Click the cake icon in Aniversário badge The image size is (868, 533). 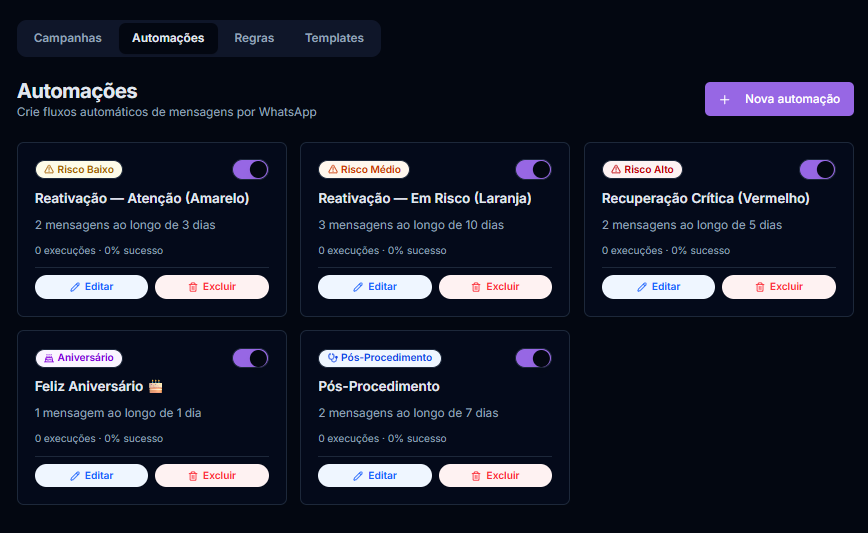(49, 358)
